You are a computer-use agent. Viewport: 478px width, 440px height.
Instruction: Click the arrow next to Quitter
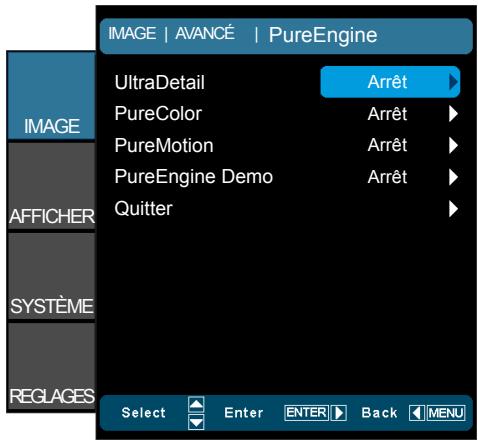[453, 209]
